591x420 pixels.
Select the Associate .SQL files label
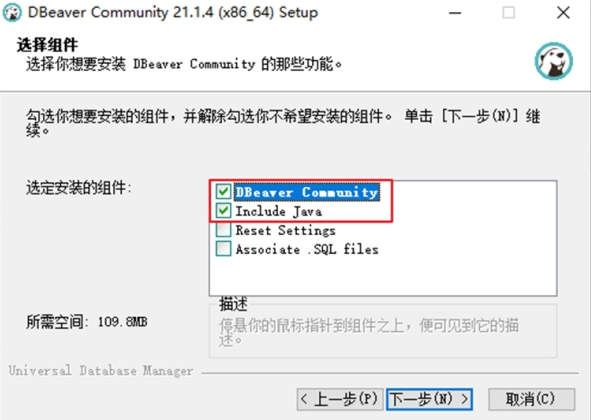307,249
